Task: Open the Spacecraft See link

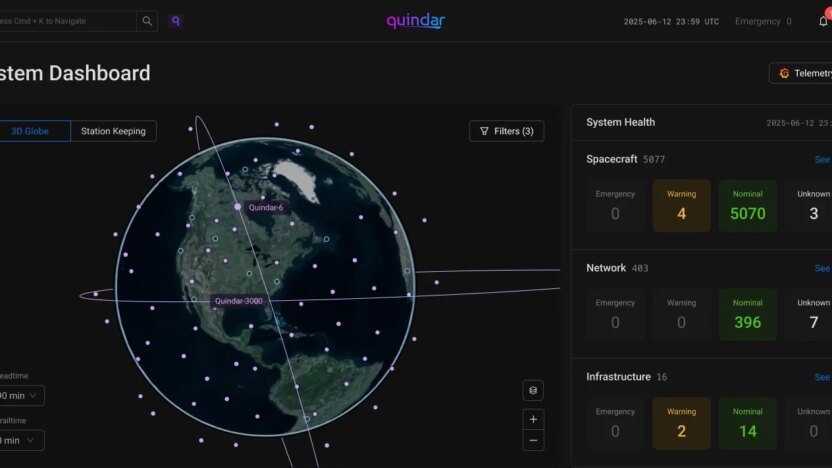Action: click(x=822, y=159)
